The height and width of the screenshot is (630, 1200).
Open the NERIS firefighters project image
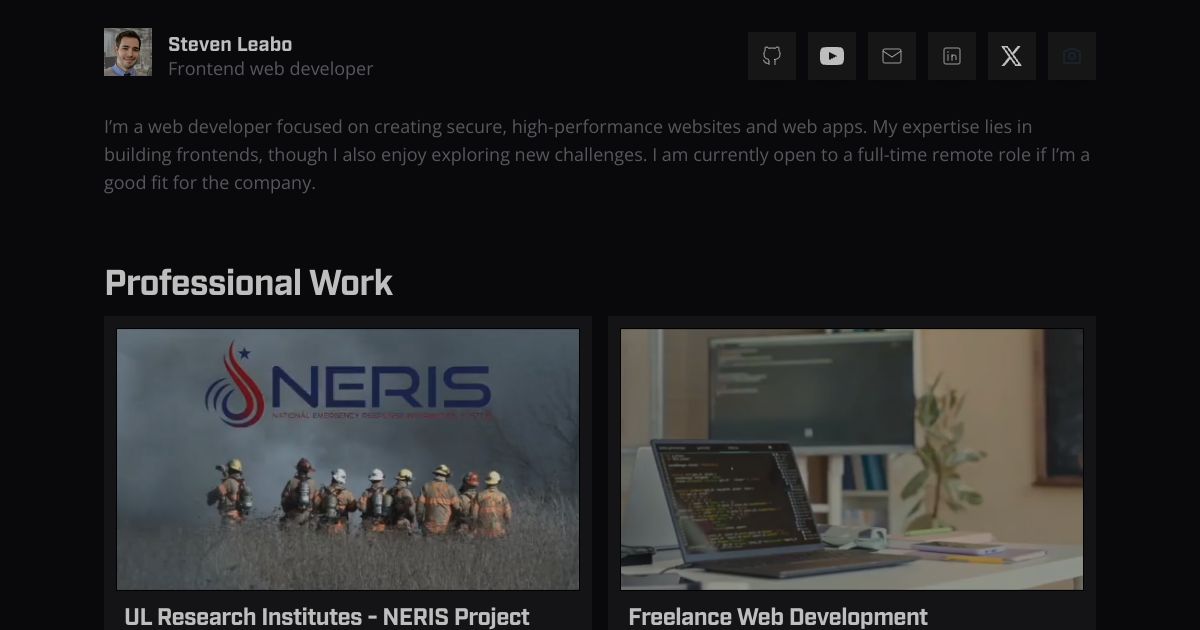348,459
